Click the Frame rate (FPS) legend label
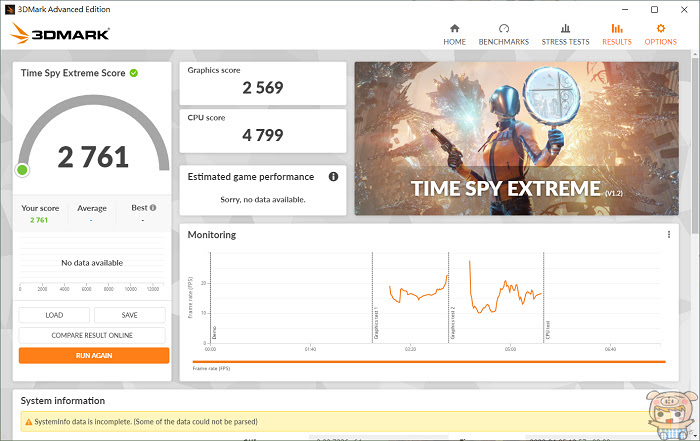700x441 pixels. click(211, 369)
